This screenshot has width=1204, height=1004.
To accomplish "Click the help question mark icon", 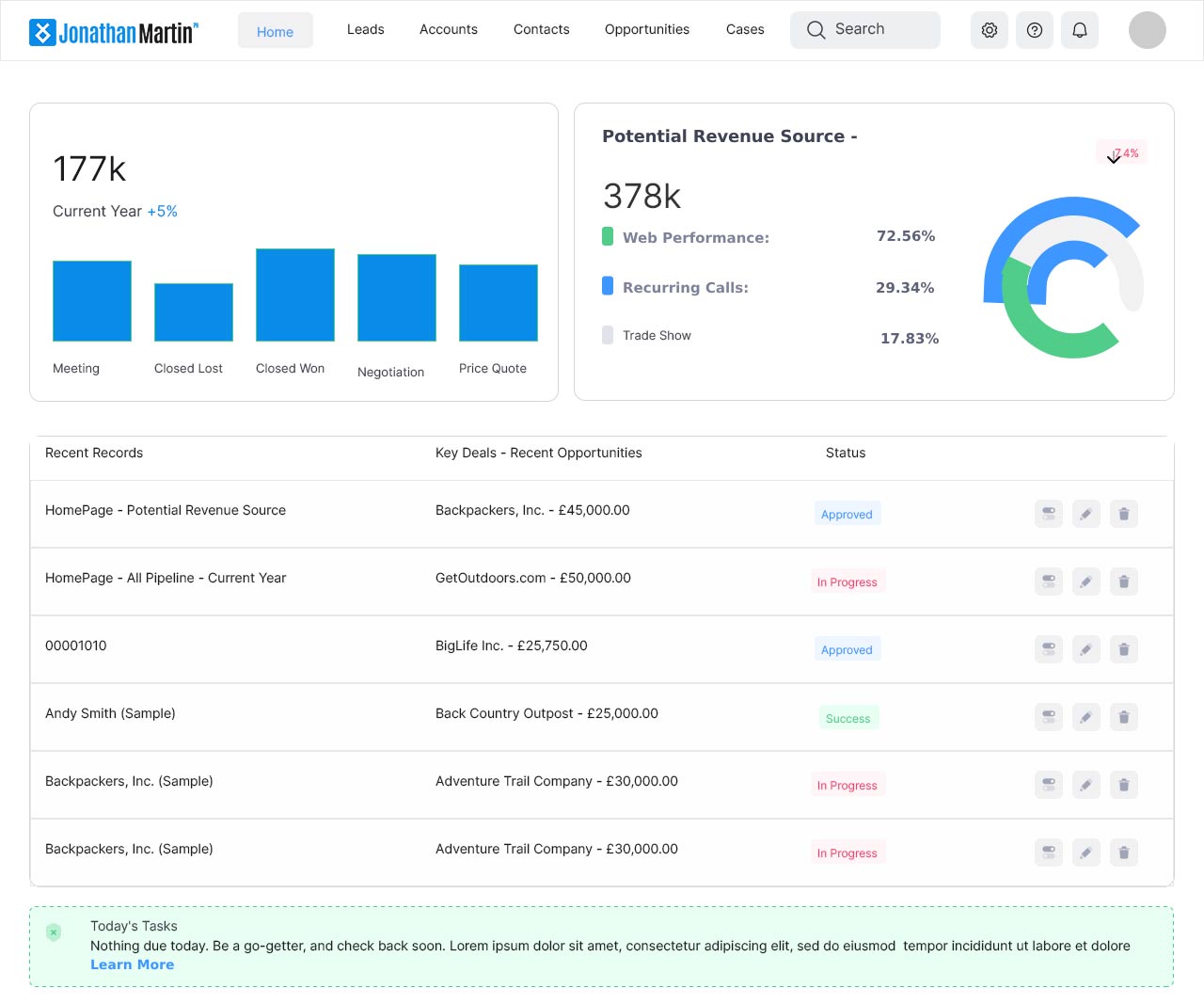I will [1034, 30].
